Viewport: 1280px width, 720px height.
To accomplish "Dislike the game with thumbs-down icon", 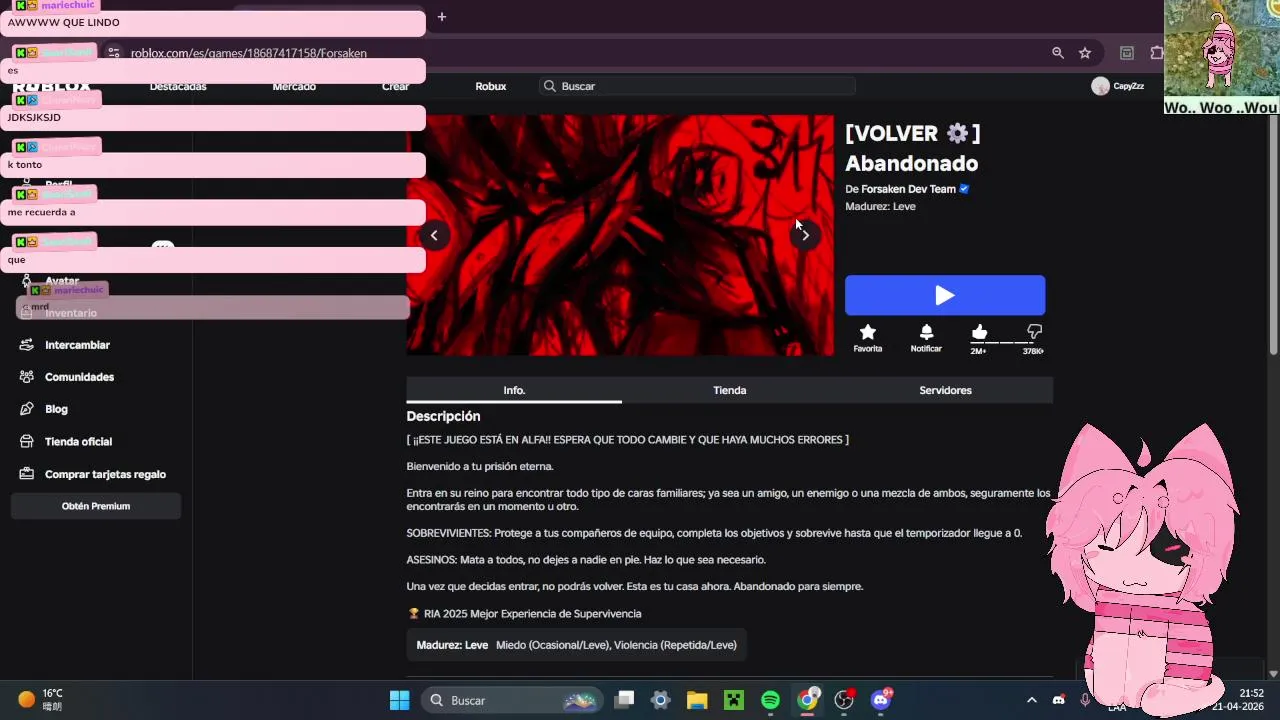I will tap(1034, 331).
